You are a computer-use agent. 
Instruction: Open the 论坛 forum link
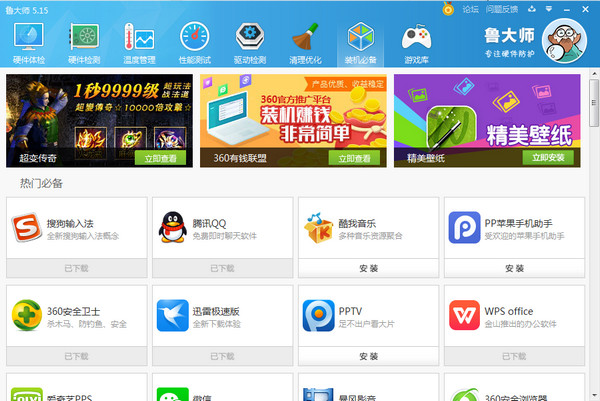click(x=469, y=8)
